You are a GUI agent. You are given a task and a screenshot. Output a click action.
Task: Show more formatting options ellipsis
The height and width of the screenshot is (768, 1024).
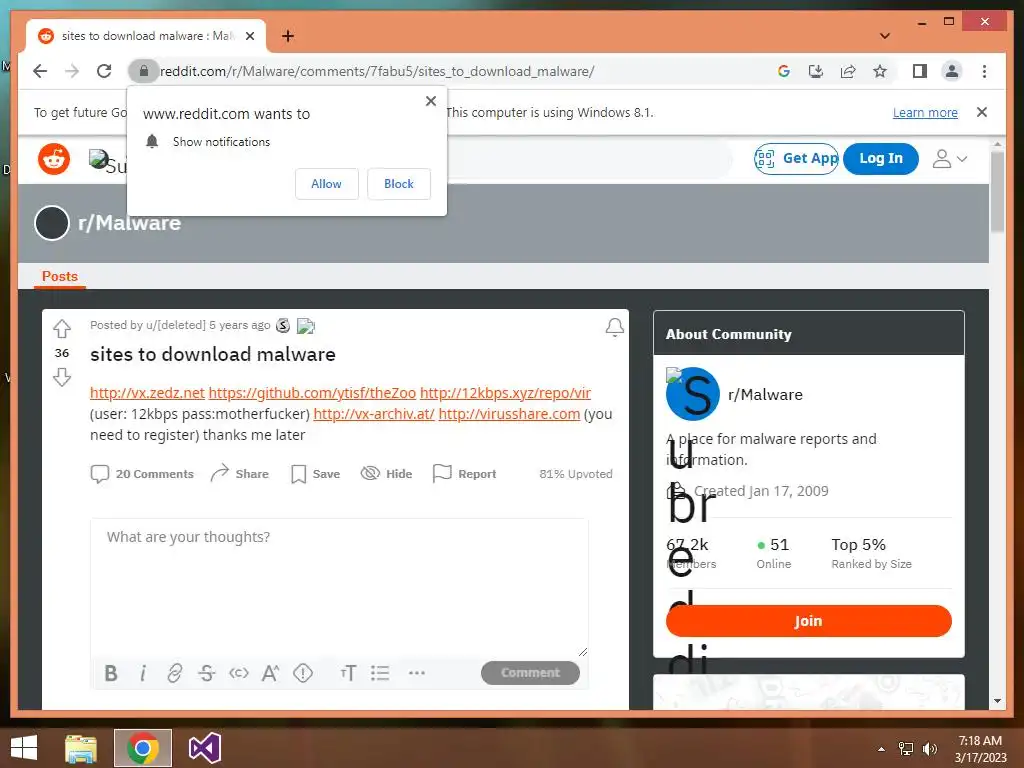[417, 673]
